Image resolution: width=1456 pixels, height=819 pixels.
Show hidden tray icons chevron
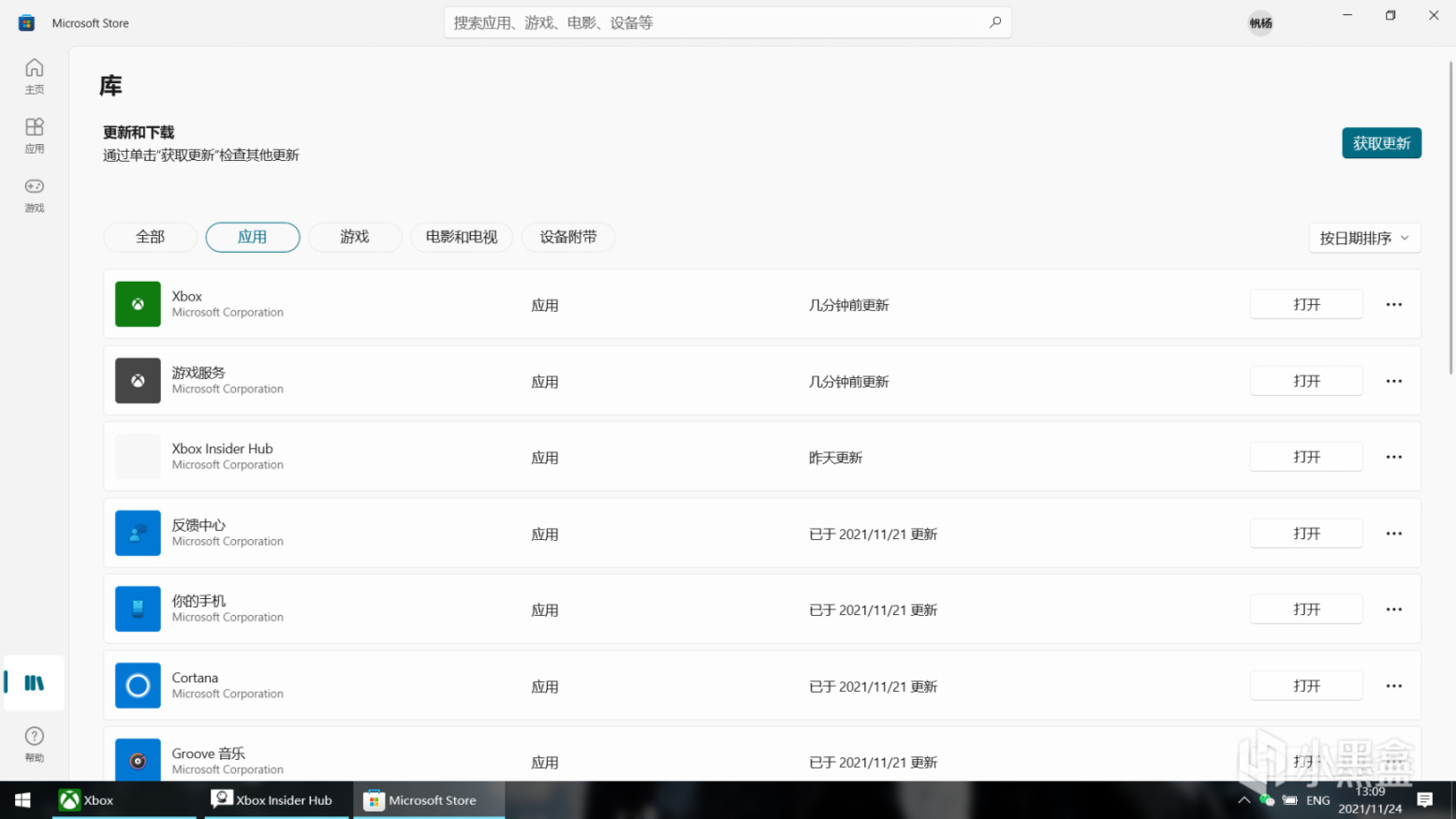click(x=1243, y=800)
